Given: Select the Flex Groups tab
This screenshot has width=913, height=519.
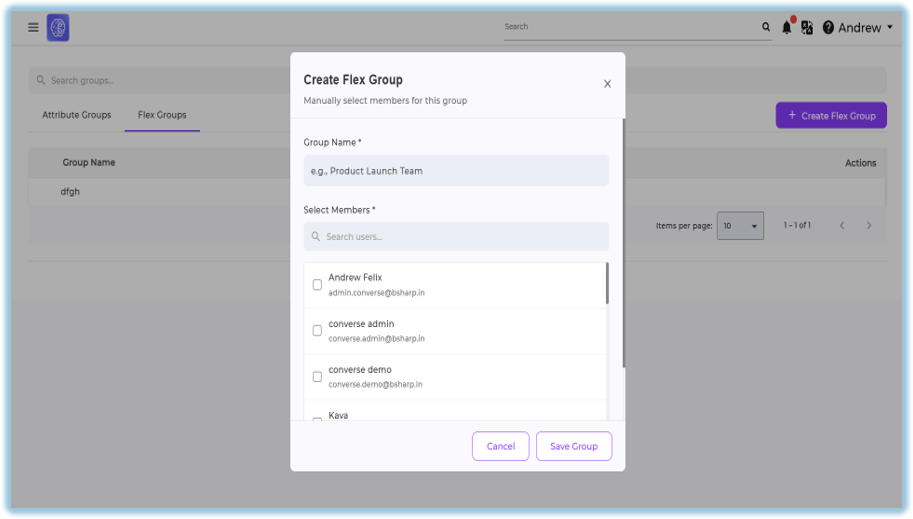Looking at the screenshot, I should click(x=162, y=115).
